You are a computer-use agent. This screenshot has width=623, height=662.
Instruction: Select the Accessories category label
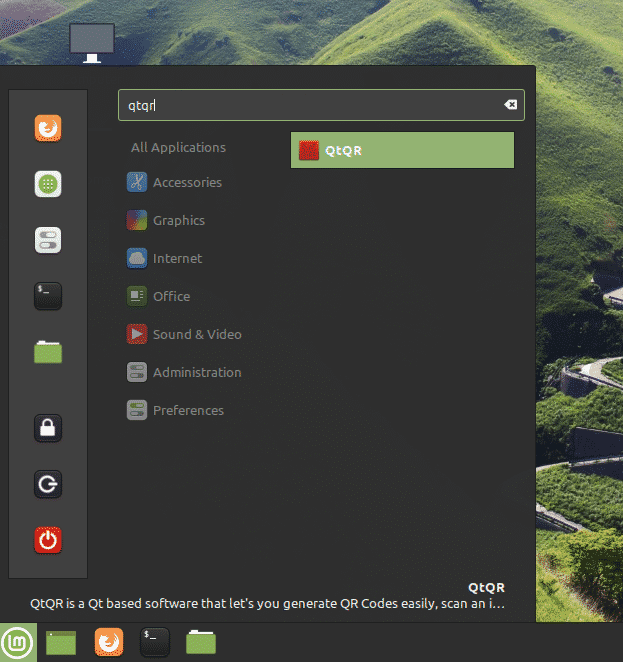tap(187, 182)
